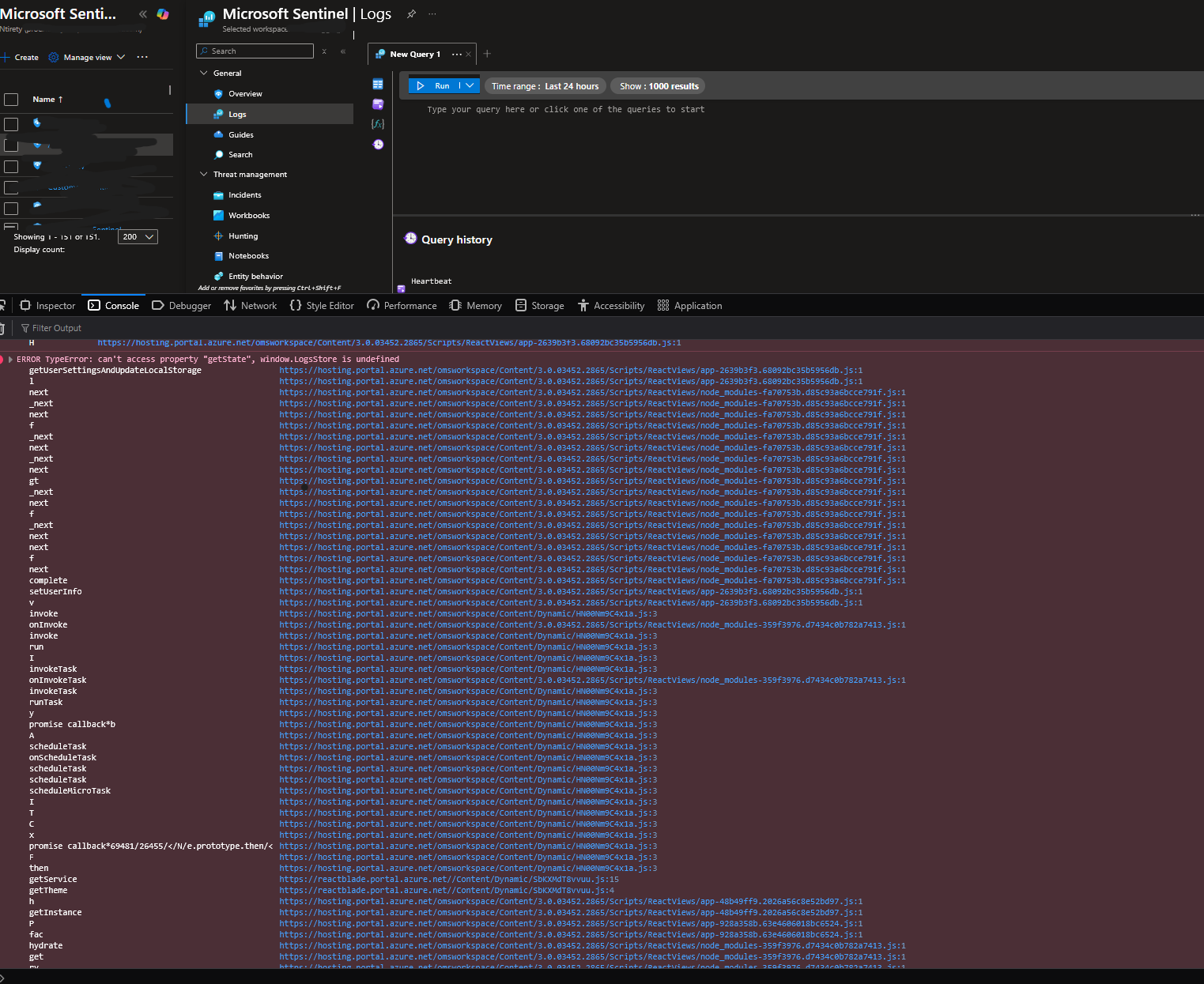Switch to the Console devtools tab
The image size is (1204, 984).
pyautogui.click(x=113, y=306)
